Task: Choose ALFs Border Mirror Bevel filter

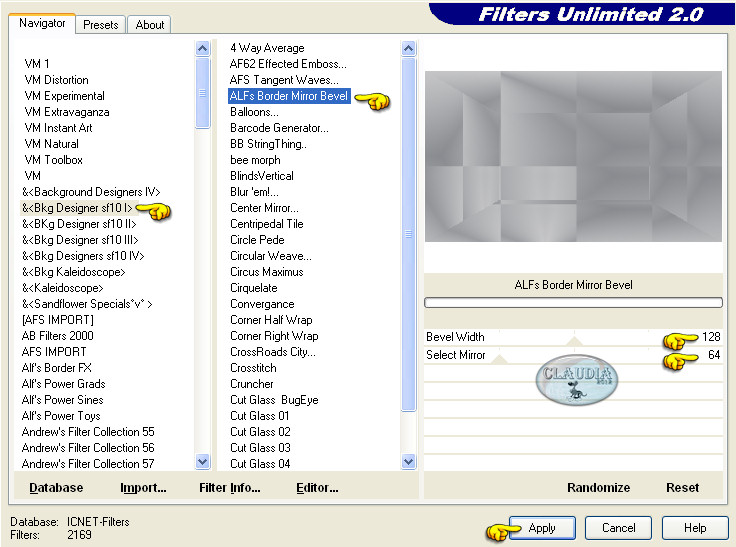Action: [289, 96]
